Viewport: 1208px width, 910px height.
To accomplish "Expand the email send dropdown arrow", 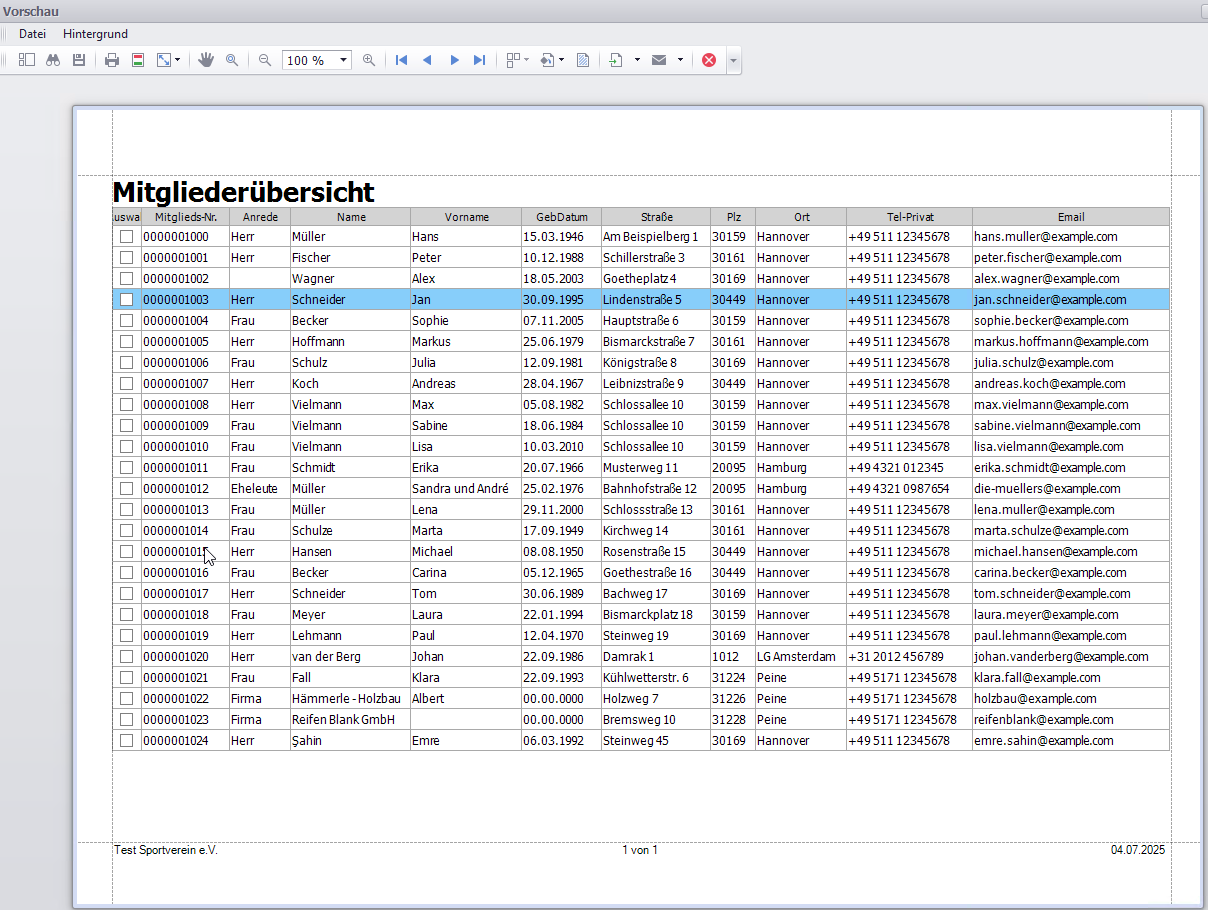I will (680, 60).
